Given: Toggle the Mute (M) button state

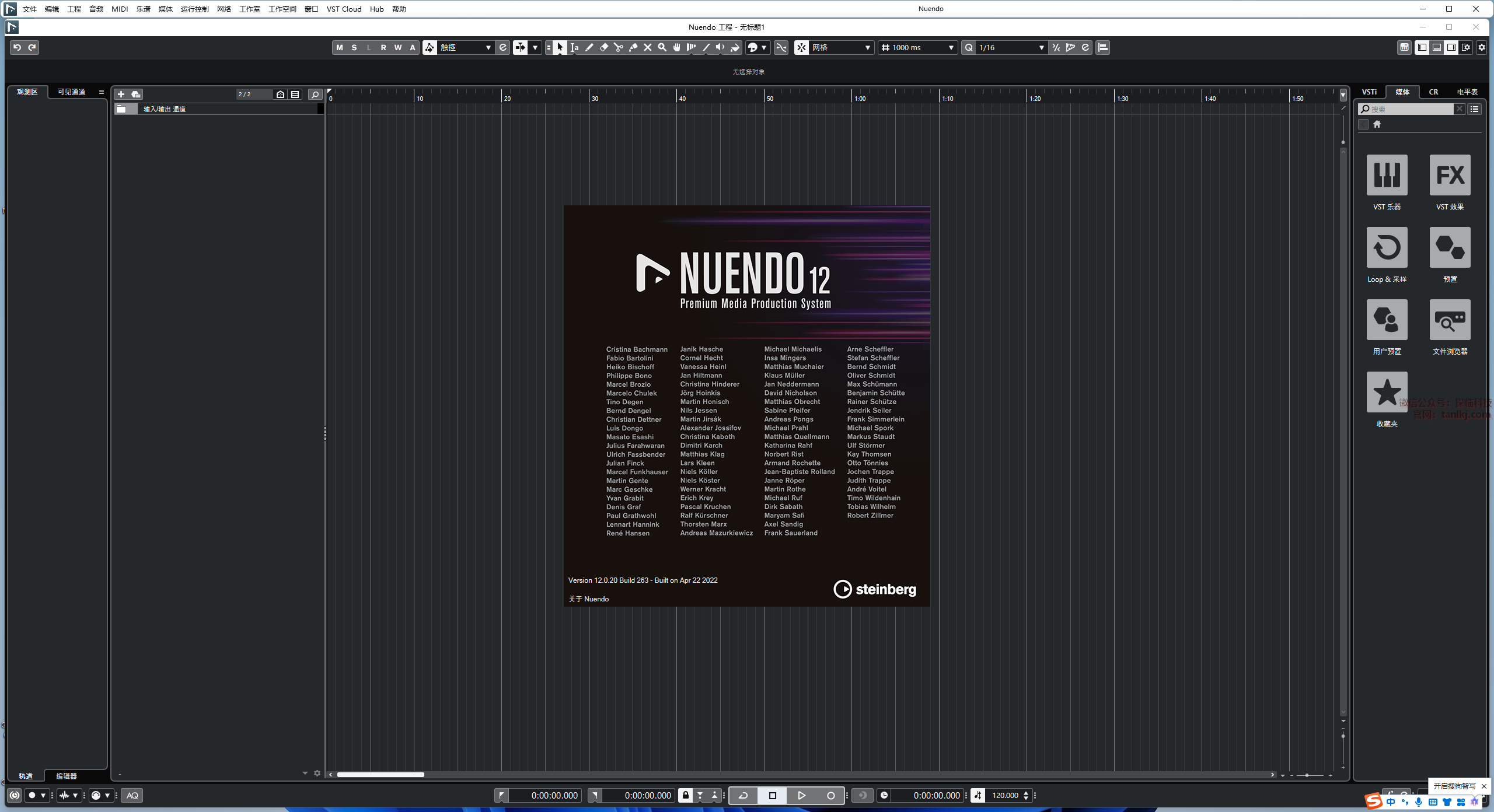Looking at the screenshot, I should click(340, 47).
